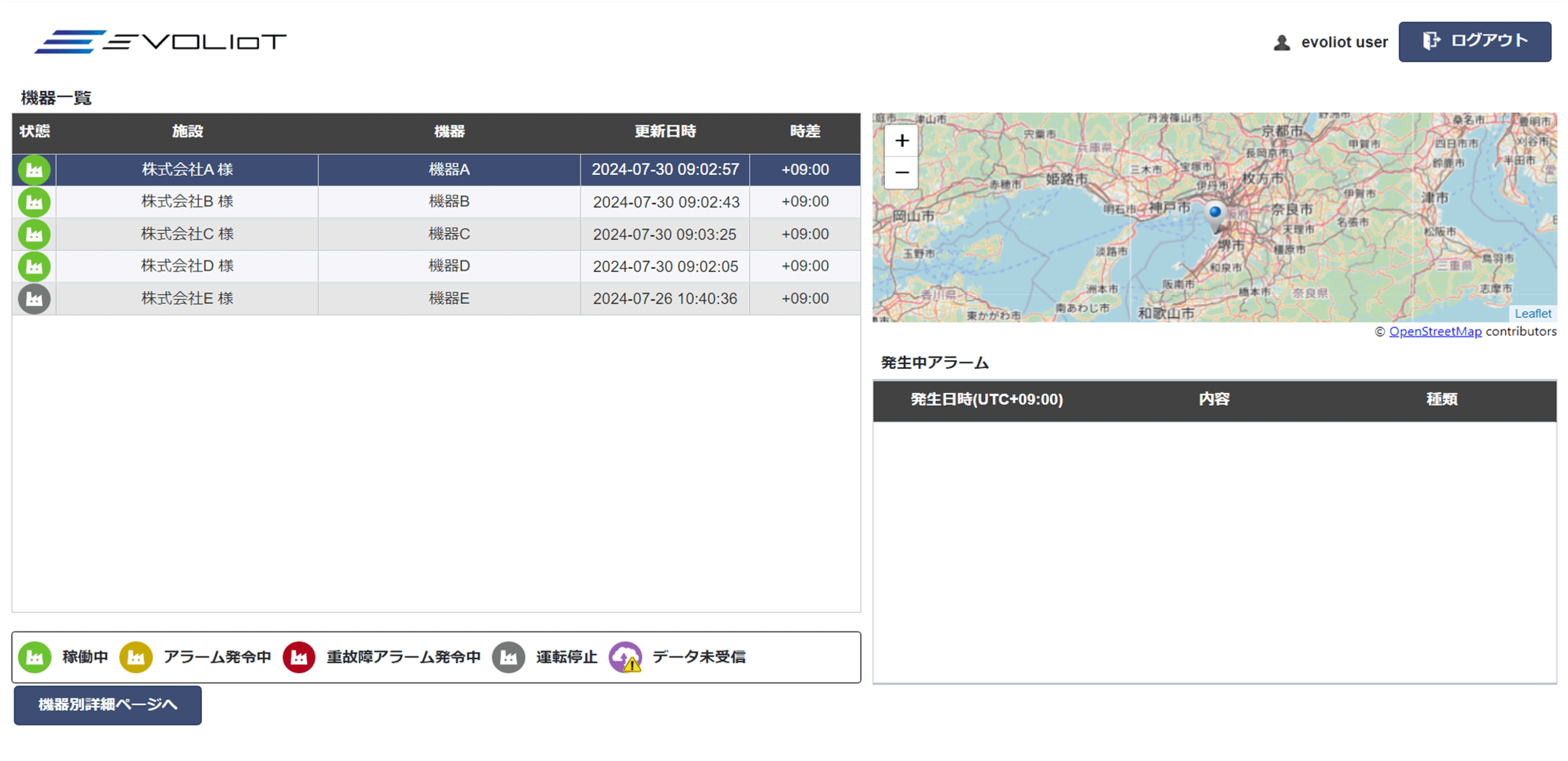The height and width of the screenshot is (761, 1568).
Task: Select the 株式会社C 様 table row
Action: pyautogui.click(x=187, y=234)
